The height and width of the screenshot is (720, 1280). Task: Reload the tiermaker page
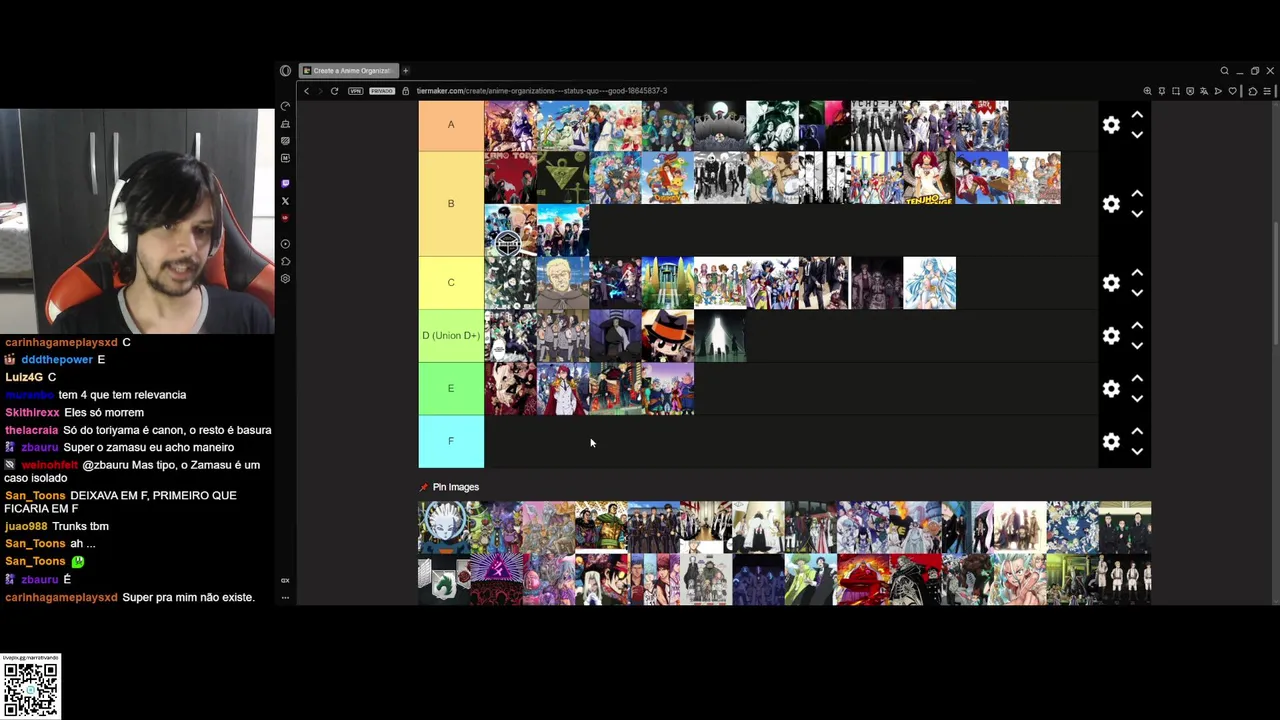pyautogui.click(x=334, y=91)
